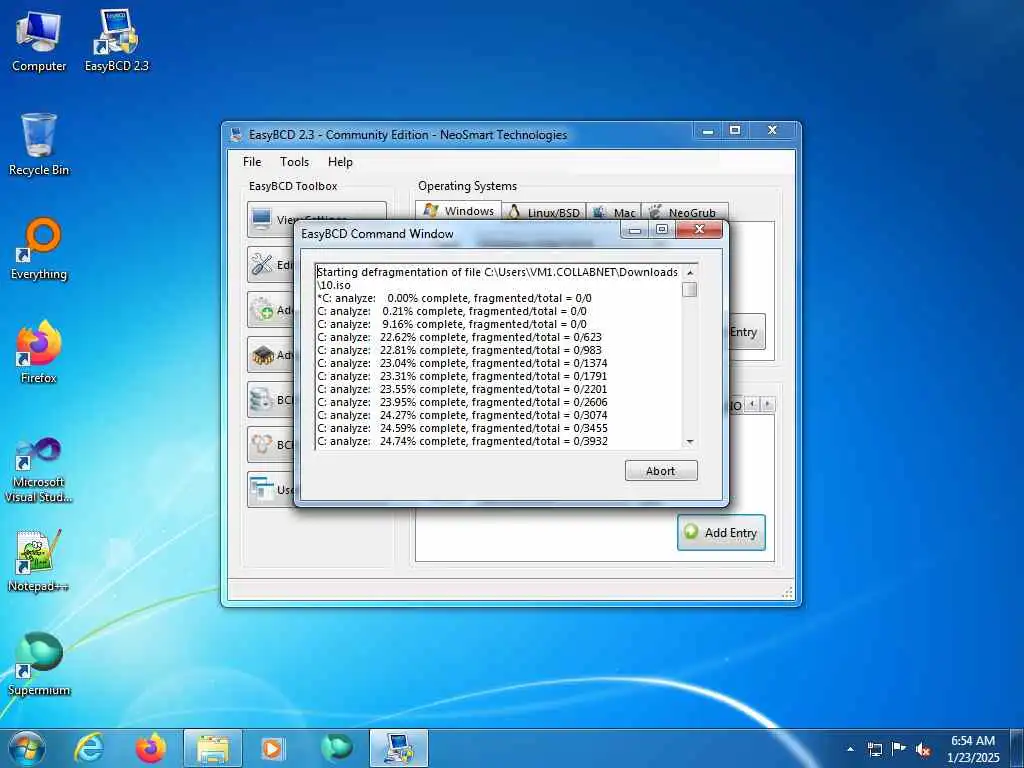Click the lower Add Entry button
This screenshot has width=1024, height=768.
click(721, 533)
